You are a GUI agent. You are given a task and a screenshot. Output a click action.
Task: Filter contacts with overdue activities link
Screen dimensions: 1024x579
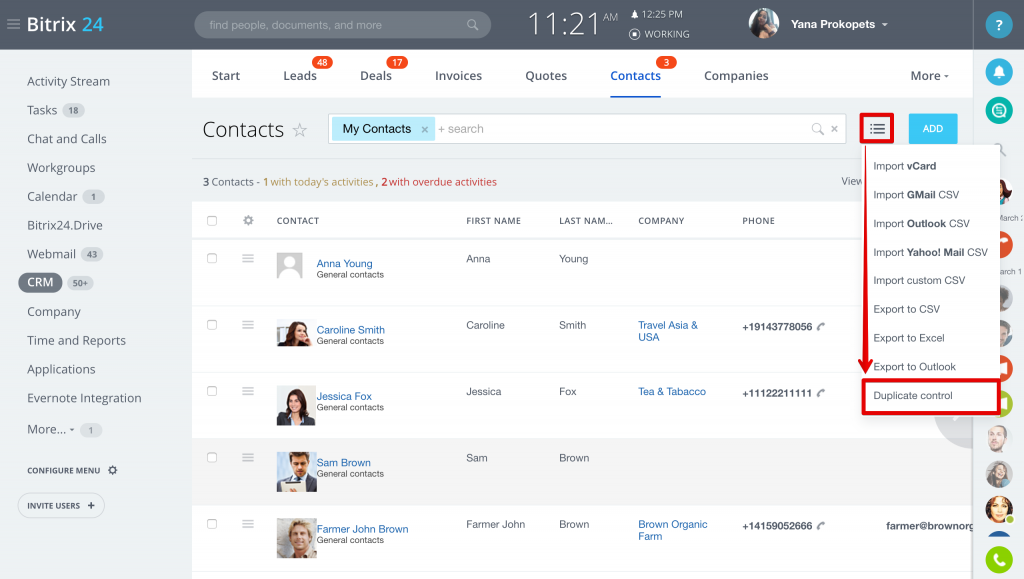[x=439, y=182]
